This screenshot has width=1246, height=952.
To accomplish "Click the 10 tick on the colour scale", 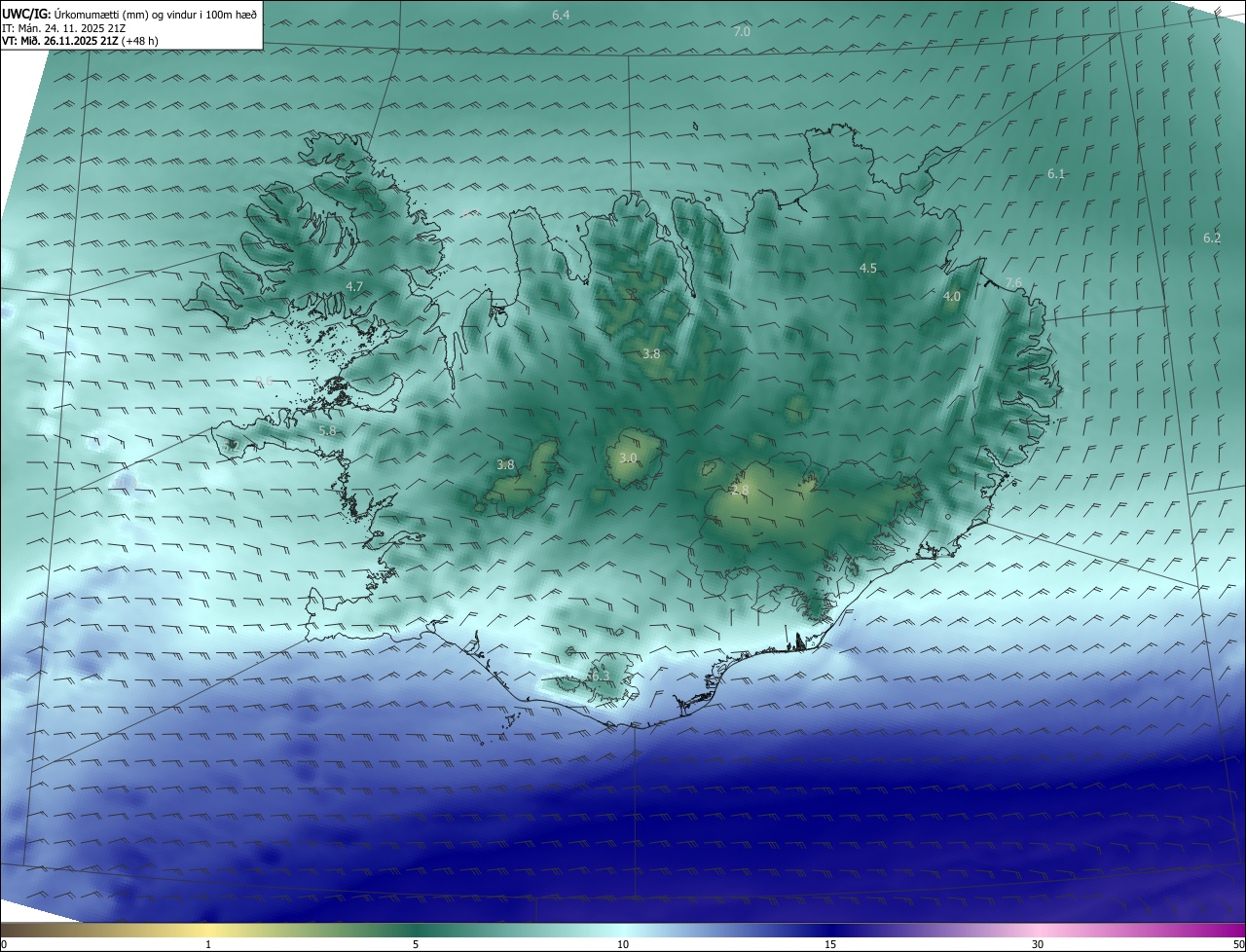I will 623,944.
